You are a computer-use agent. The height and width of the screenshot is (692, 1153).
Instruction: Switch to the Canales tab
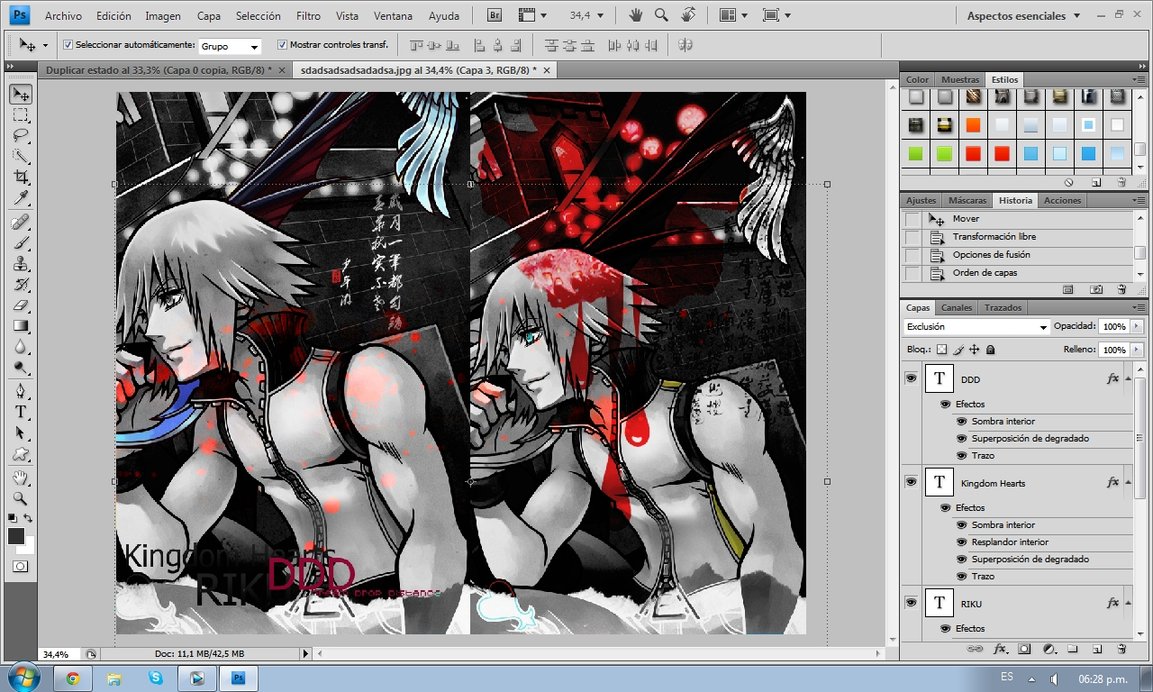[956, 308]
